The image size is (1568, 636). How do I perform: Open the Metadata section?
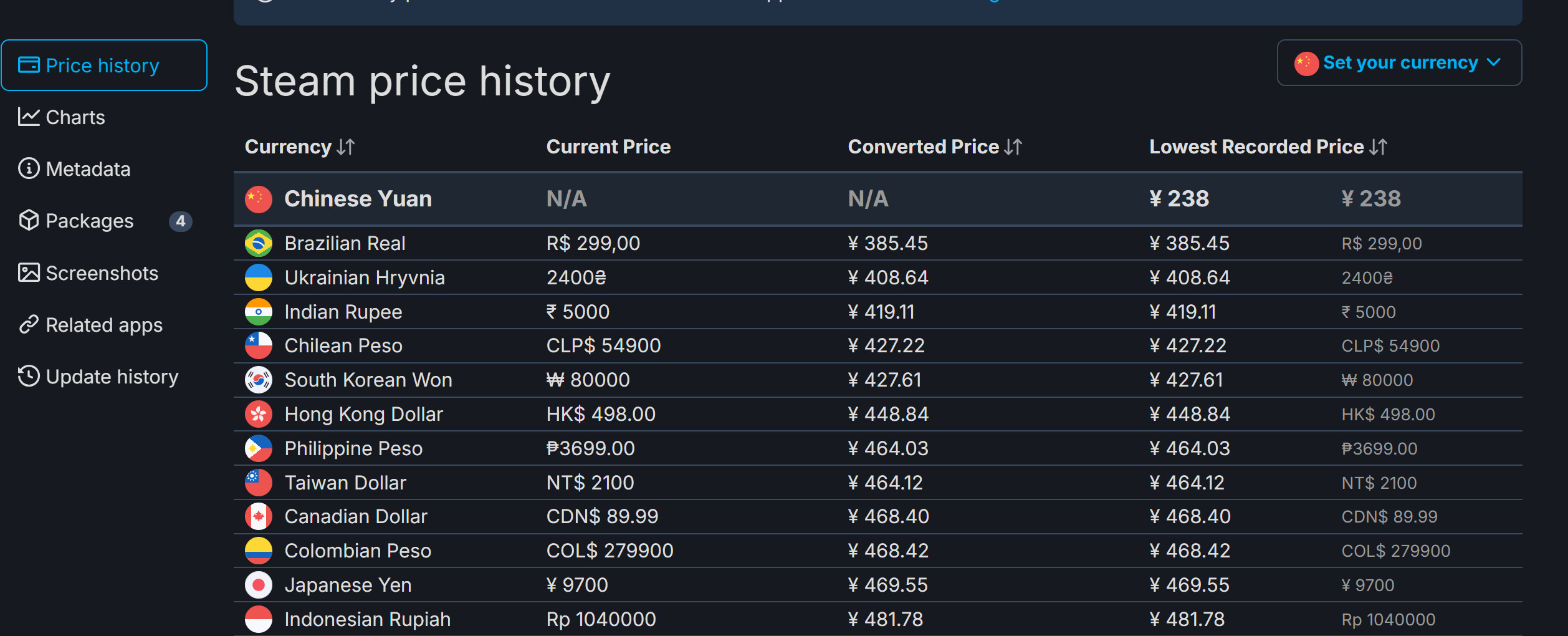(88, 169)
